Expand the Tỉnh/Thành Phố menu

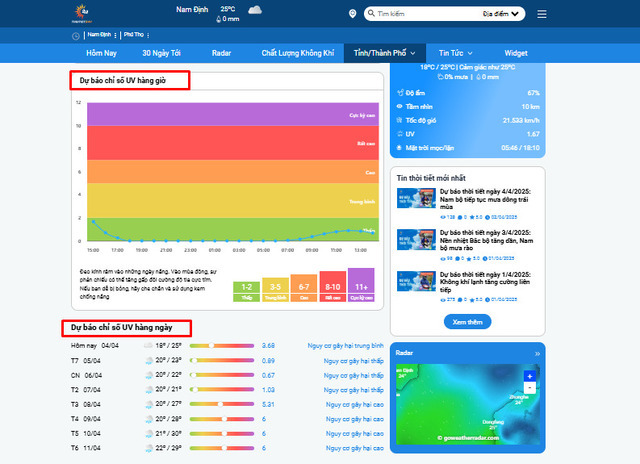pos(381,52)
